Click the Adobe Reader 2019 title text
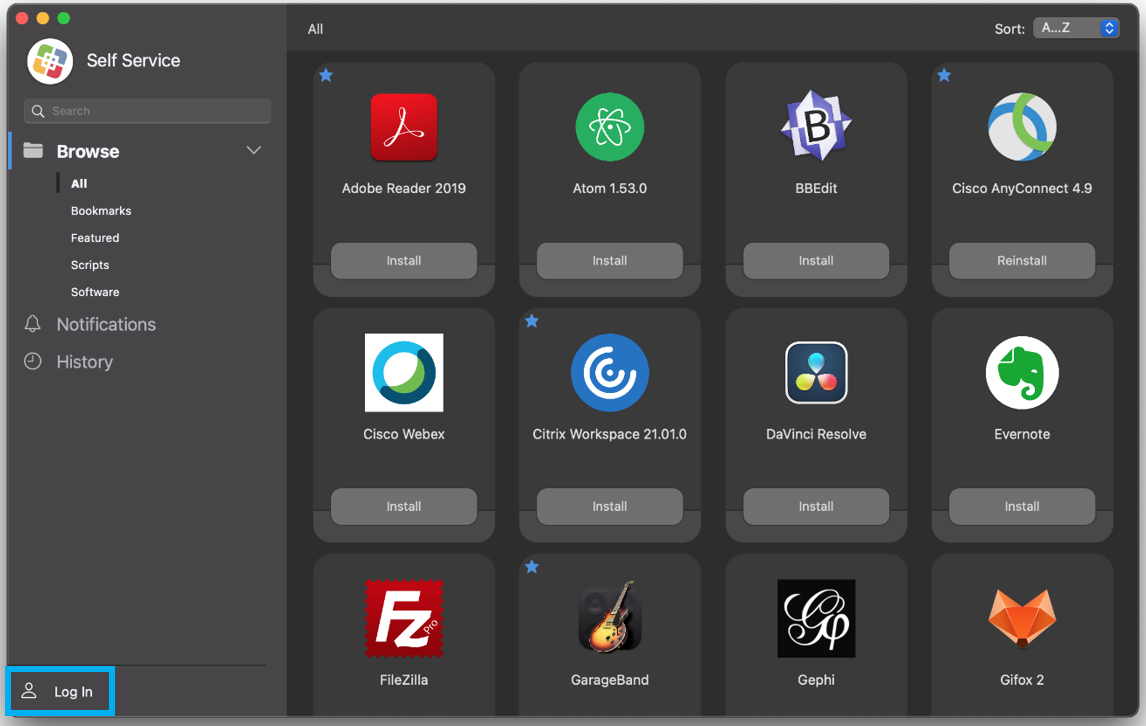The width and height of the screenshot is (1146, 726). (403, 188)
